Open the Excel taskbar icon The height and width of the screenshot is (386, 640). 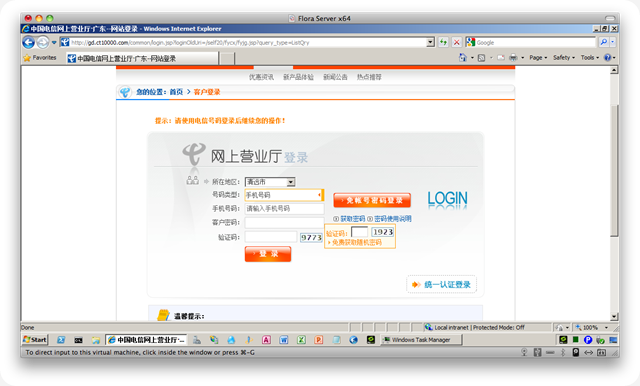301,339
